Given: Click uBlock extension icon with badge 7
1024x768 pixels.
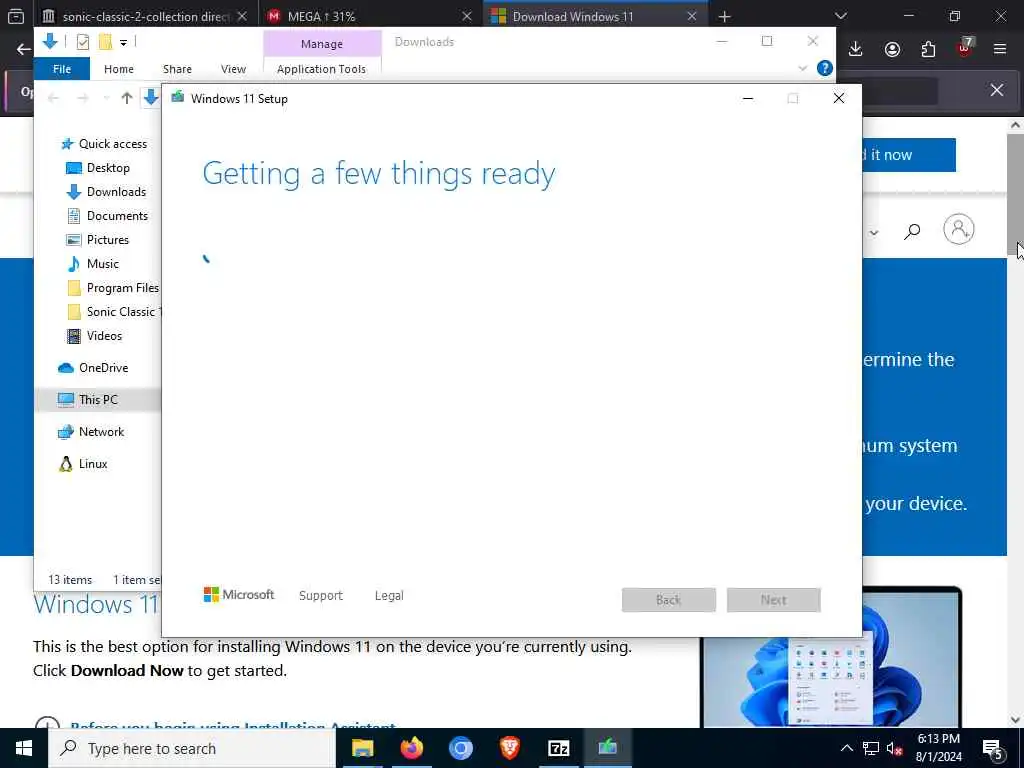Looking at the screenshot, I should (x=965, y=47).
